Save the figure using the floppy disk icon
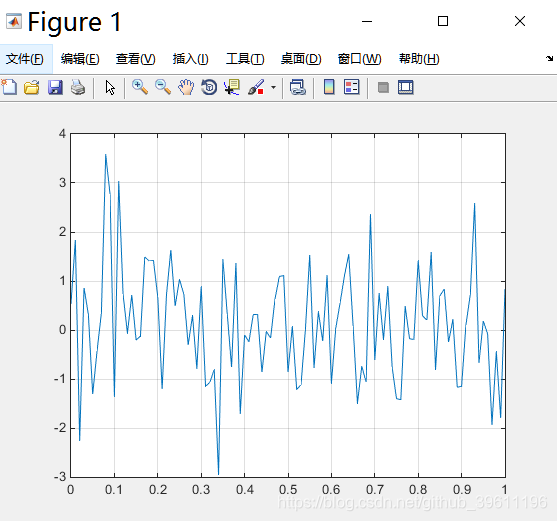Image resolution: width=557 pixels, height=521 pixels. (x=55, y=87)
